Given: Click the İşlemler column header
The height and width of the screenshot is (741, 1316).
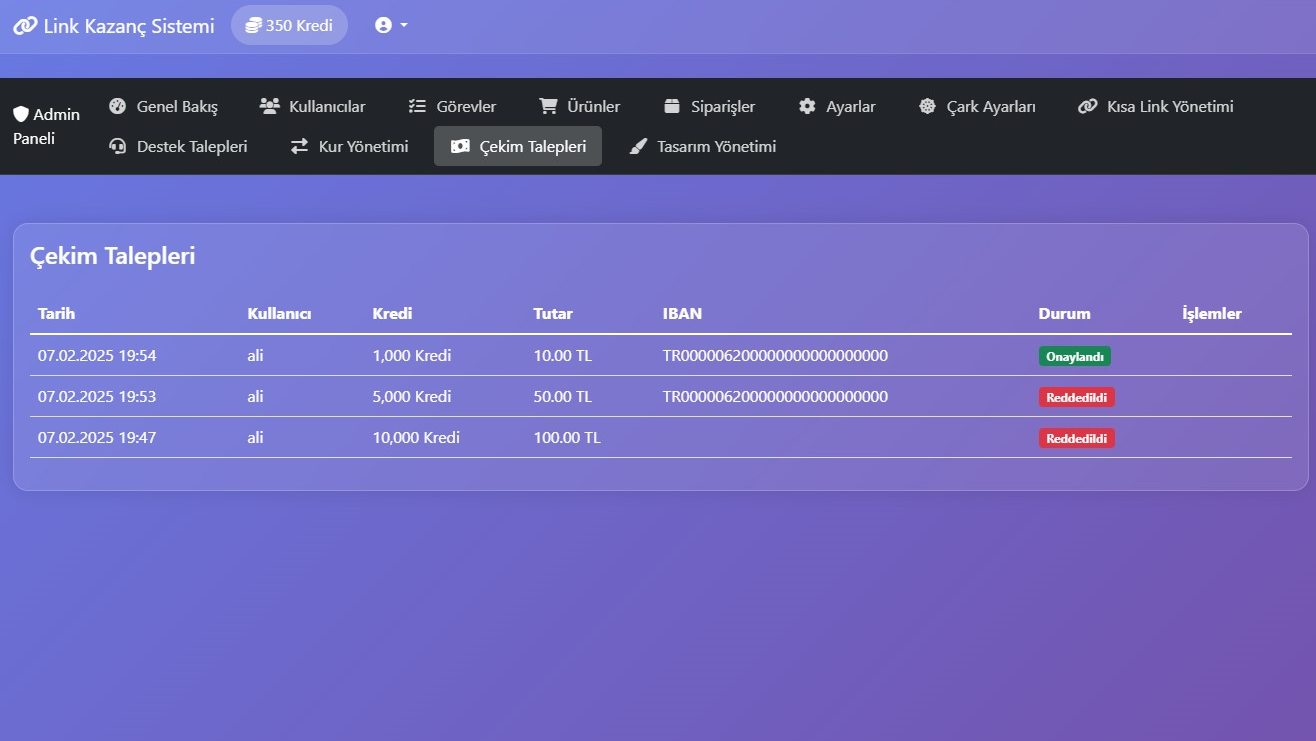Looking at the screenshot, I should click(1212, 313).
